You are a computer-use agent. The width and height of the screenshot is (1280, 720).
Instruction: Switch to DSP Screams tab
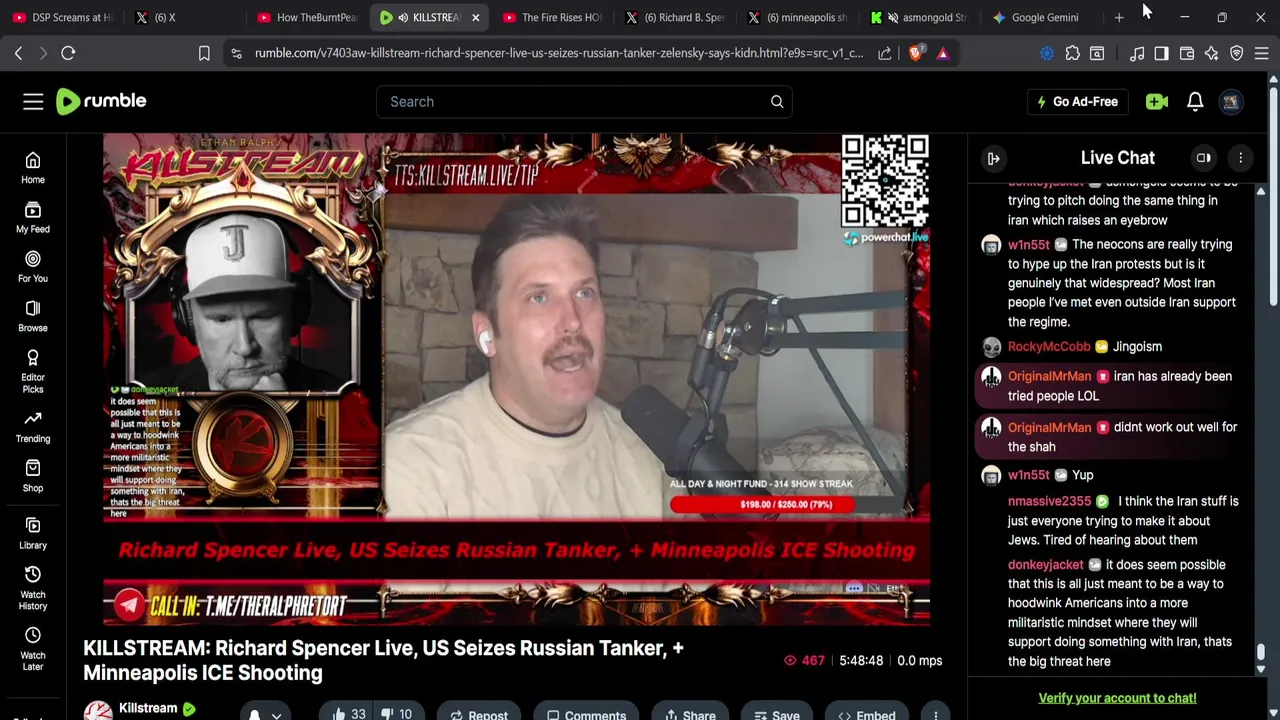(62, 17)
